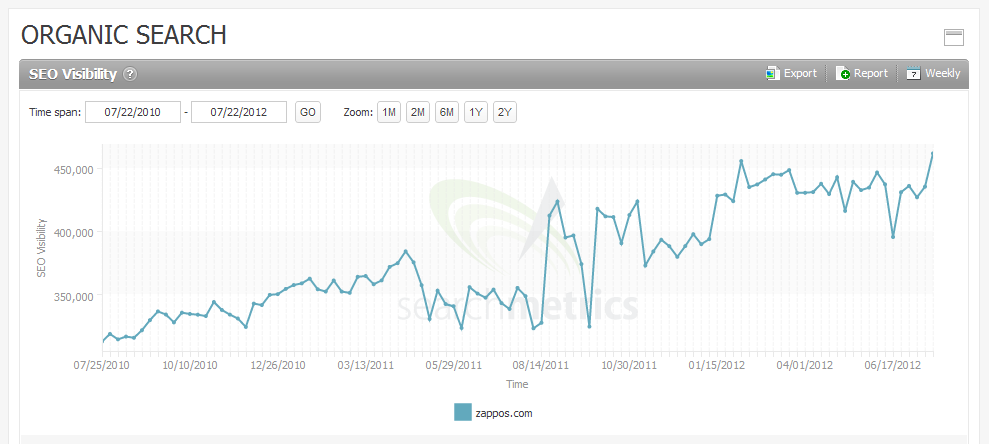Screen dimensions: 989x444
Task: Select the 2Y zoom option
Action: click(x=505, y=112)
